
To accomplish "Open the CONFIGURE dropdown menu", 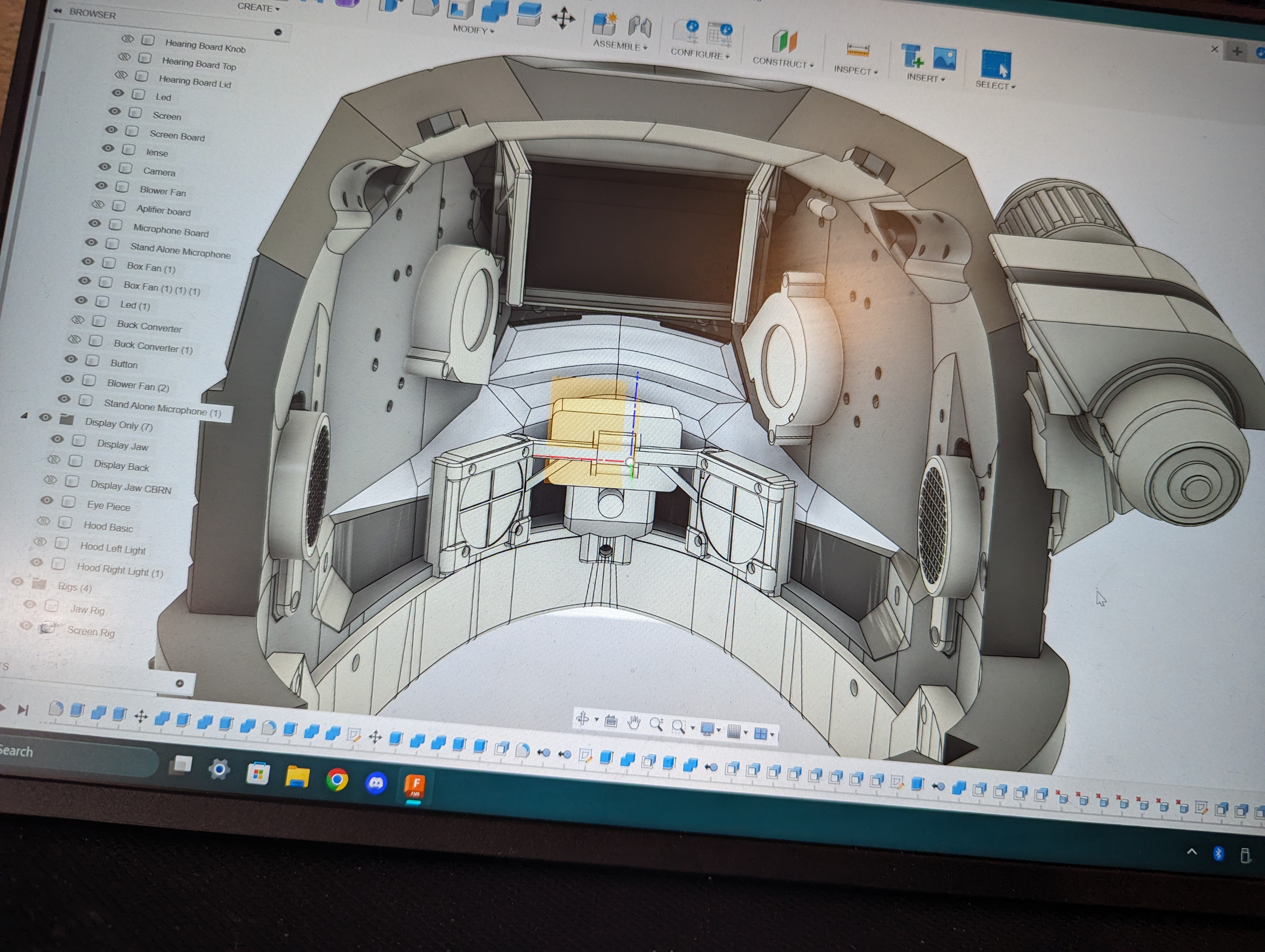I will coord(700,54).
